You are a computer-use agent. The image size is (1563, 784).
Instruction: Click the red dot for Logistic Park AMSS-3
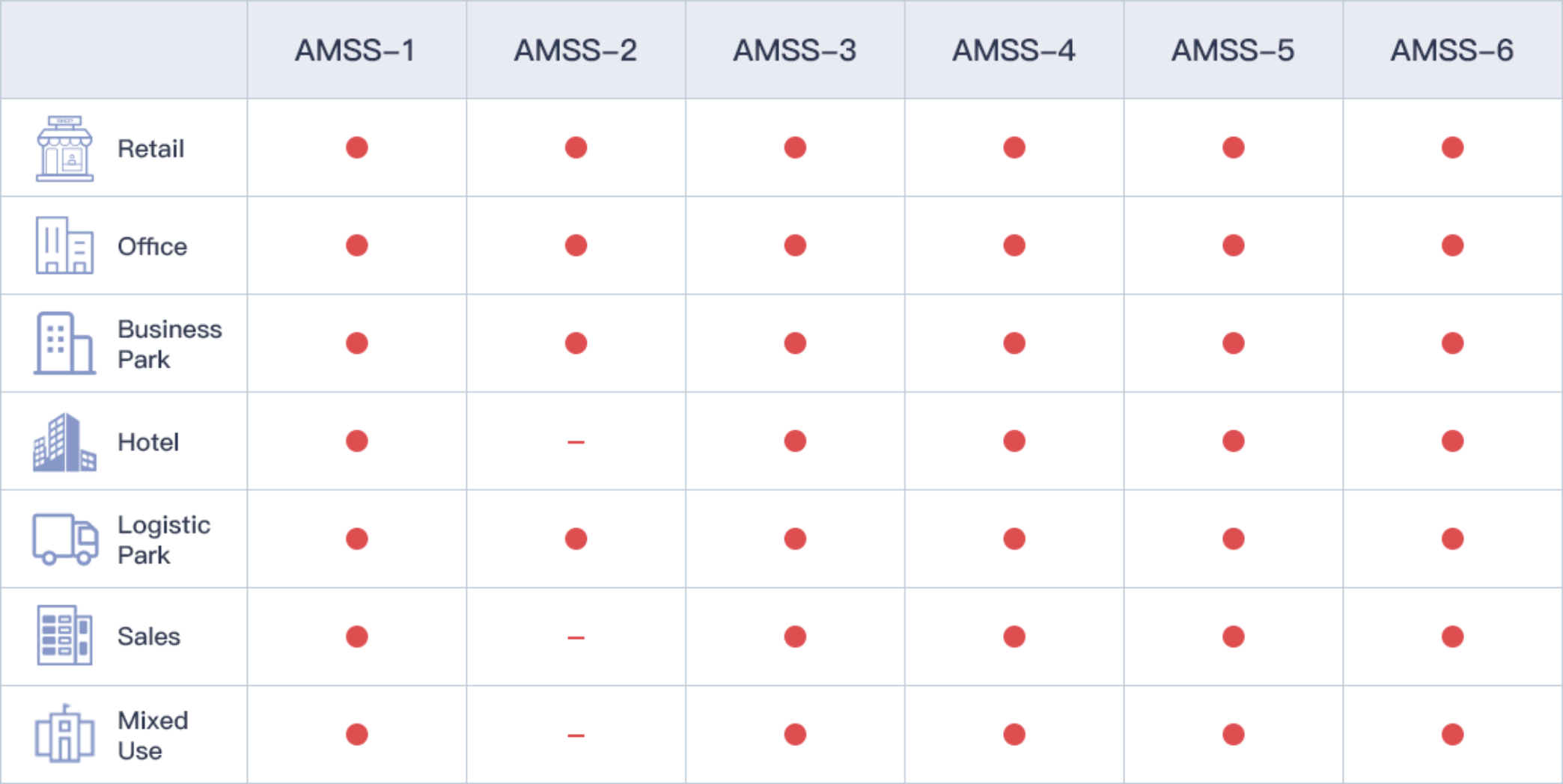pos(795,539)
